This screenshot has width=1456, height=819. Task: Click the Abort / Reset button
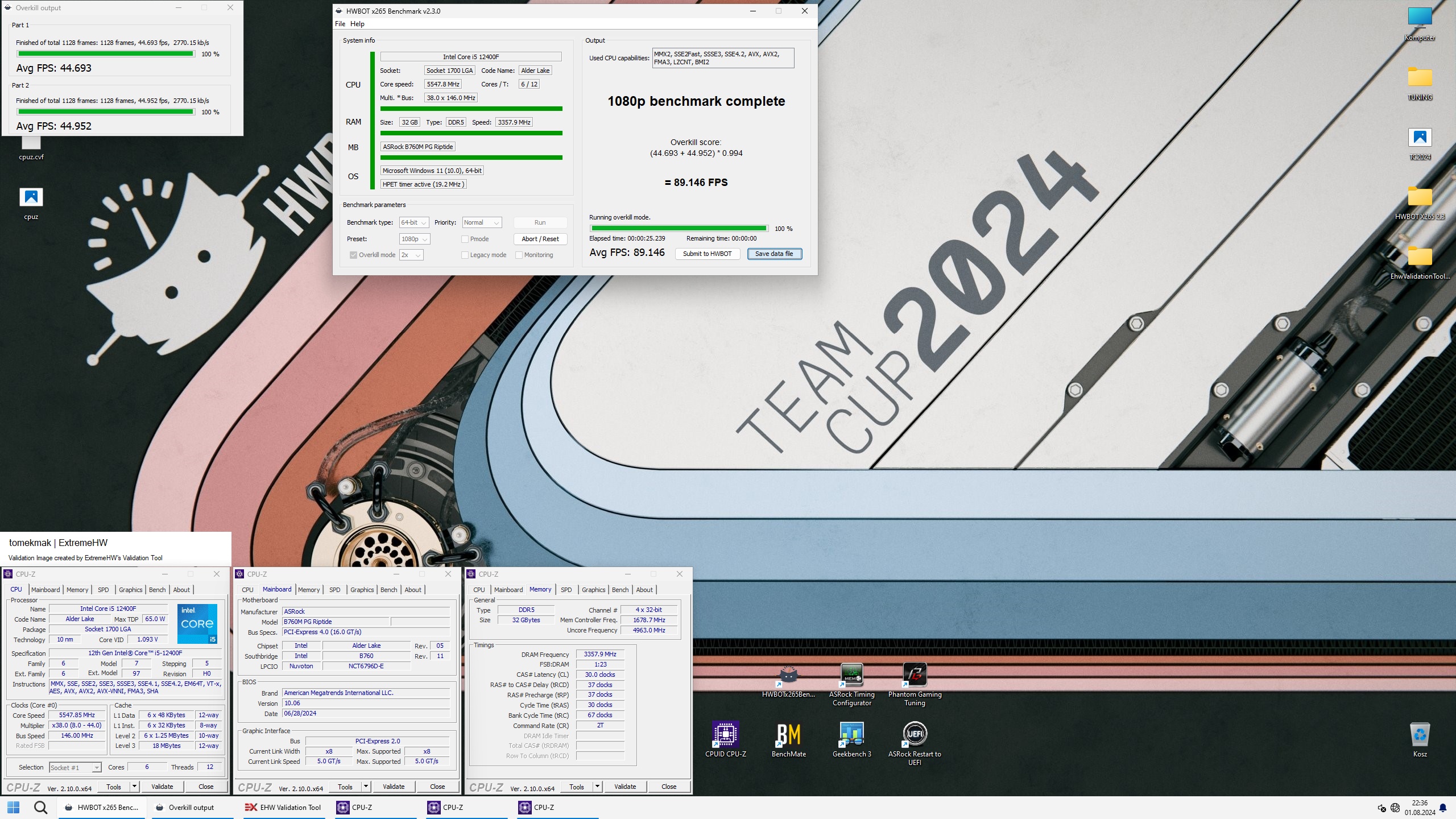540,239
